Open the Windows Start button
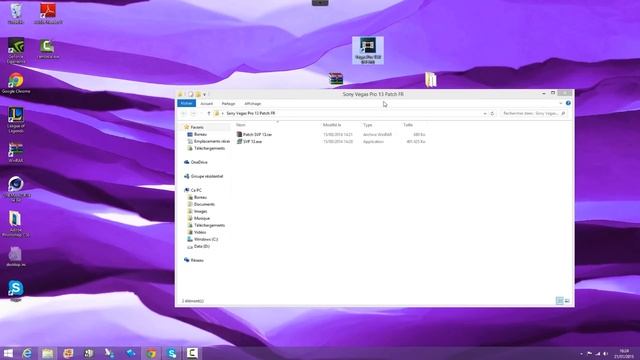Image resolution: width=640 pixels, height=360 pixels. pos(8,353)
